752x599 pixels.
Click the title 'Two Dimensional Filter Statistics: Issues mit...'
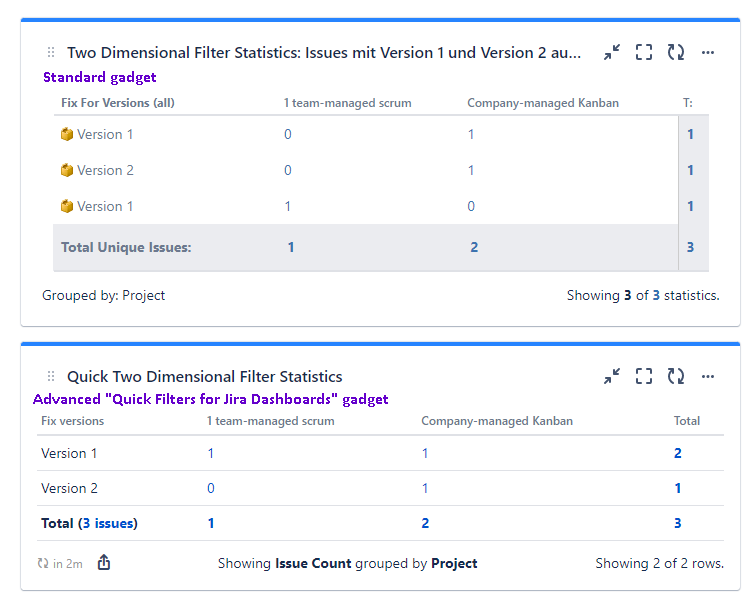click(x=324, y=52)
